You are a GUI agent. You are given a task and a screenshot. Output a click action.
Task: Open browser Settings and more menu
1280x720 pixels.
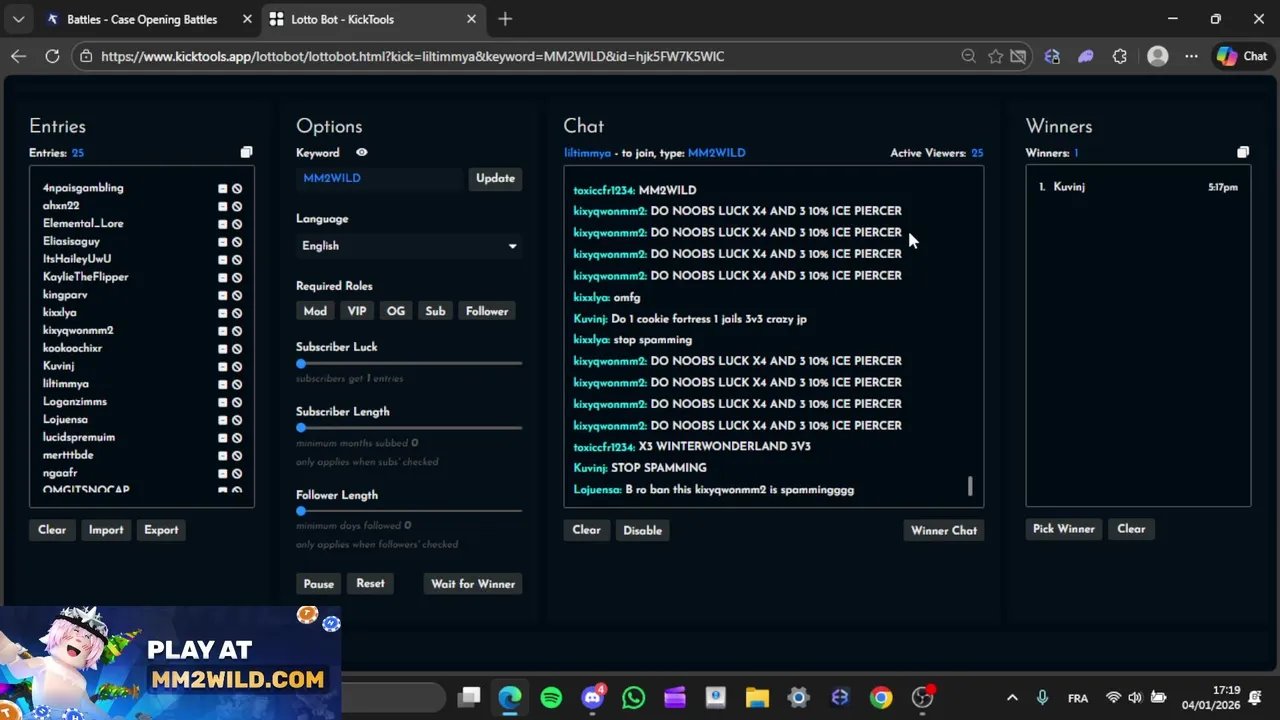(x=1191, y=56)
